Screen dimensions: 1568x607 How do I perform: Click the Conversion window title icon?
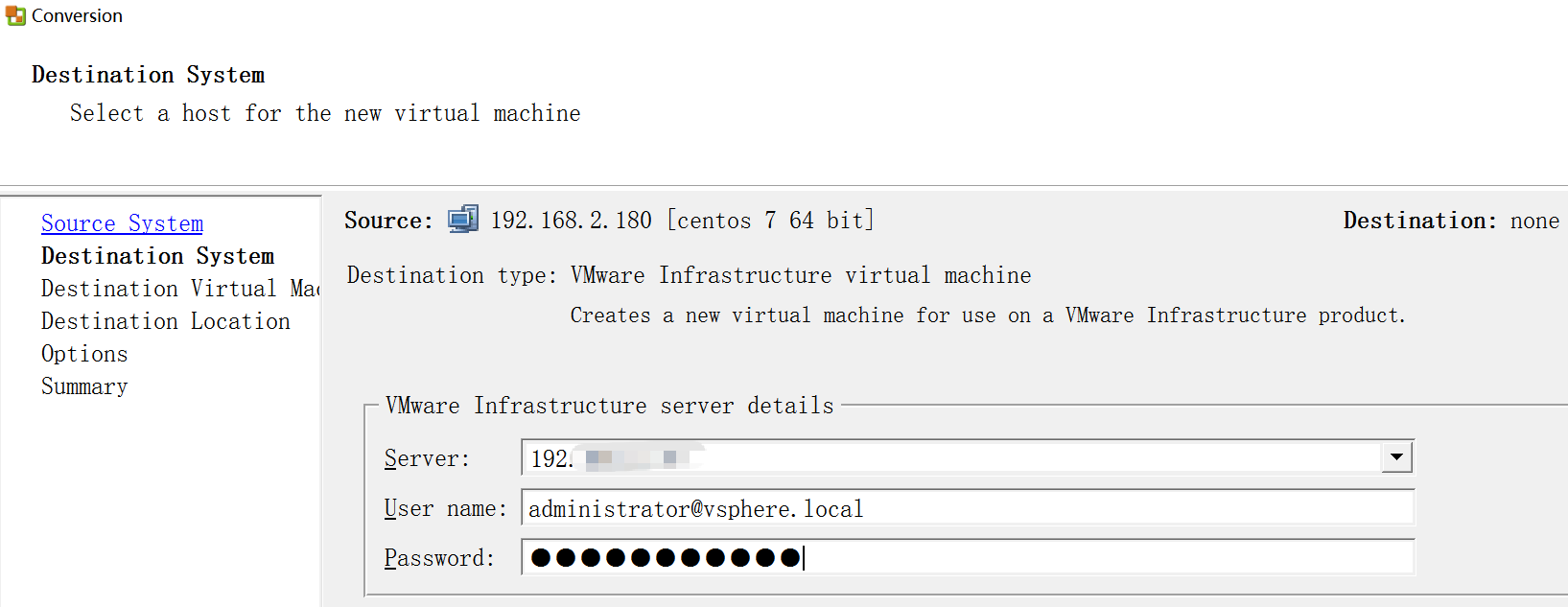(15, 15)
